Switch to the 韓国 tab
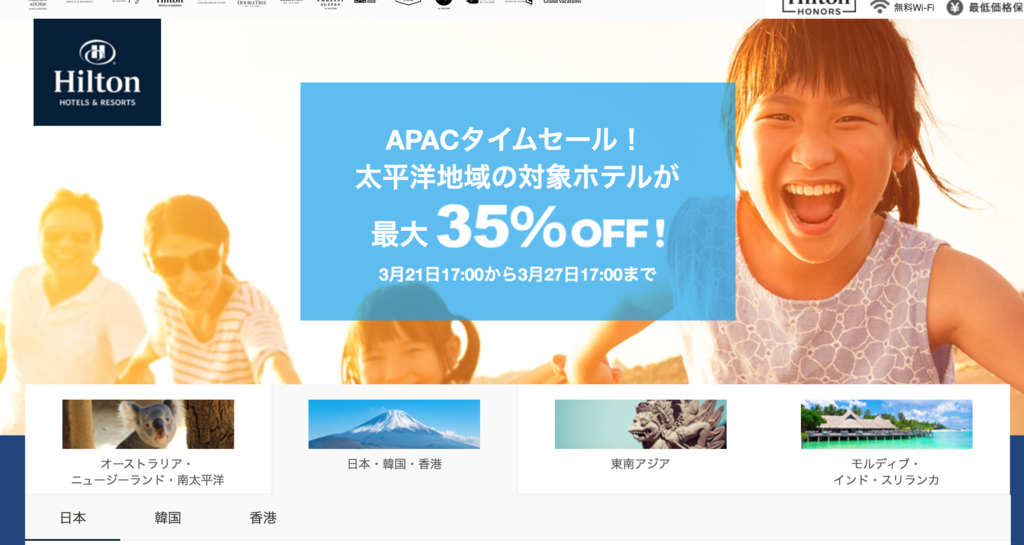This screenshot has height=545, width=1024. click(x=168, y=518)
